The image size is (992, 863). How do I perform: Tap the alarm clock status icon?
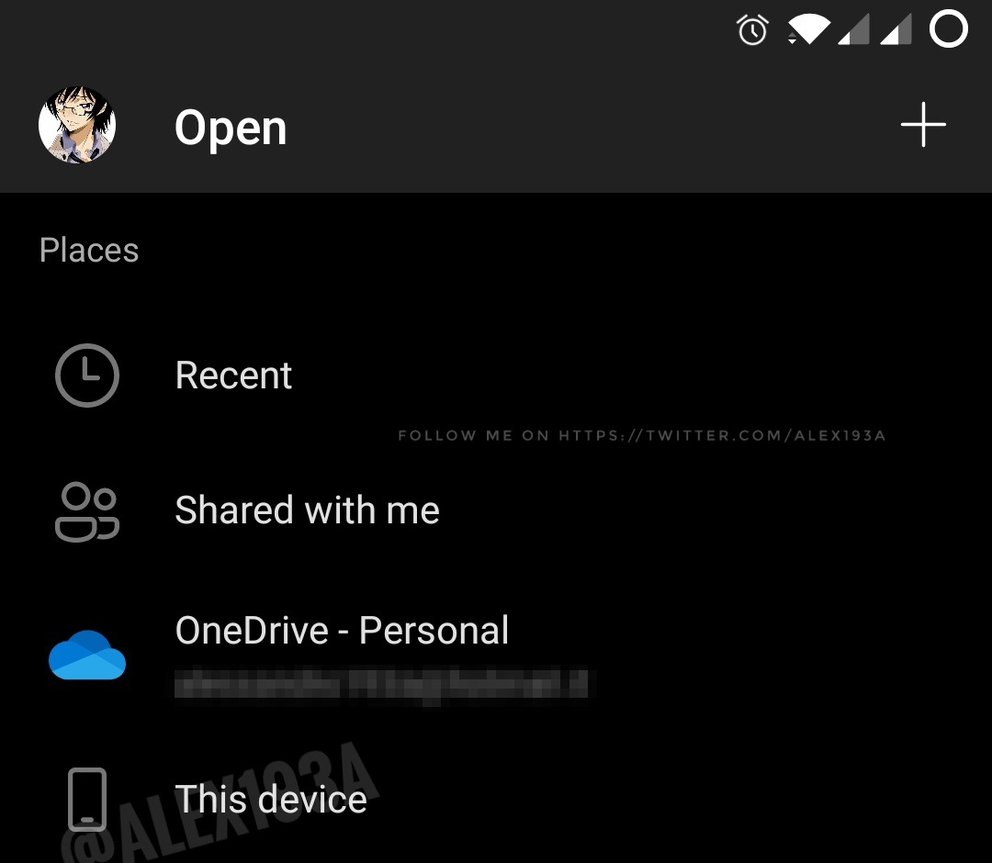point(752,30)
